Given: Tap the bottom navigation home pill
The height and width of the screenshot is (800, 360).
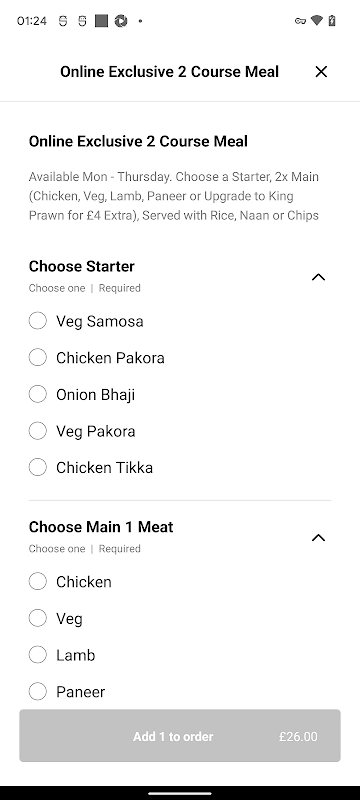Looking at the screenshot, I should 180,793.
